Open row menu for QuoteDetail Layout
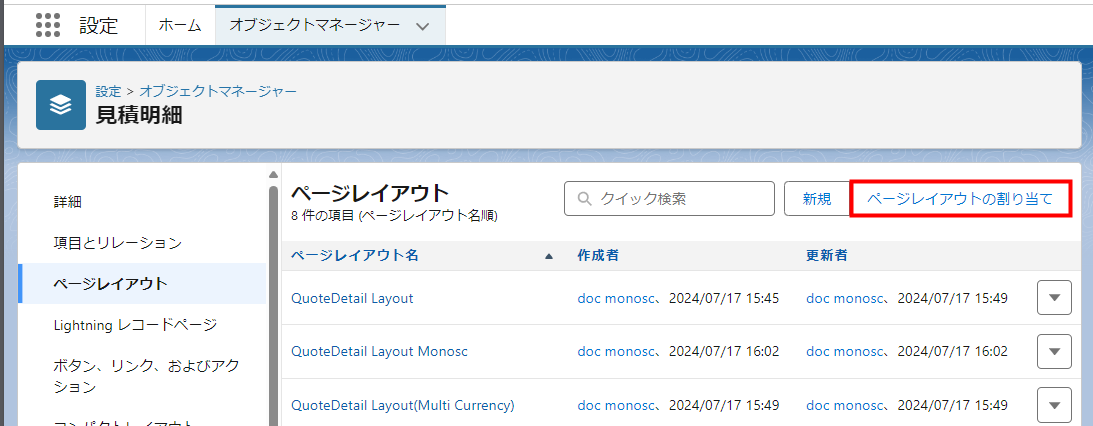The height and width of the screenshot is (426, 1093). click(1054, 298)
